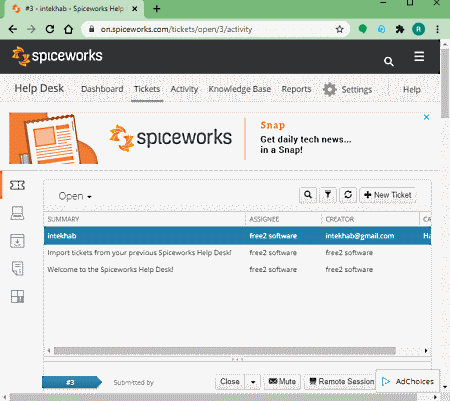Image resolution: width=450 pixels, height=401 pixels.
Task: Click intekhab@gmail.com creator cell
Action: point(360,236)
